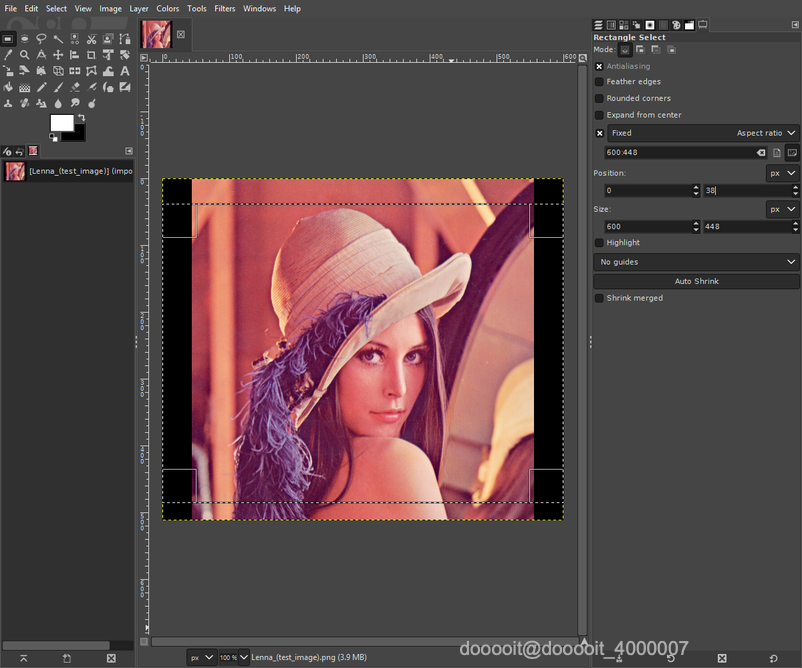Click the Auto Shrink button

coord(696,281)
